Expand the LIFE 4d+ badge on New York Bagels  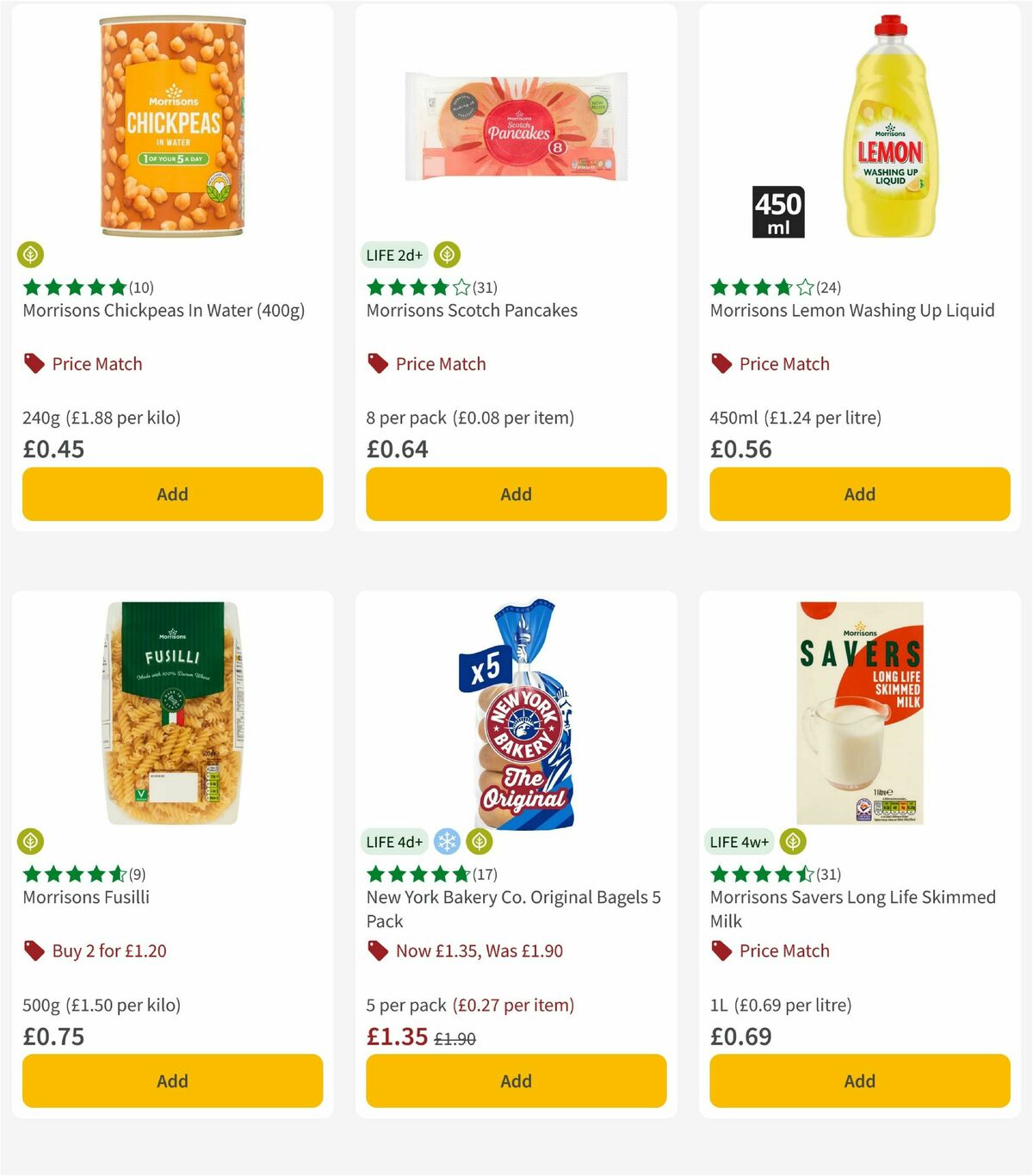(x=393, y=841)
